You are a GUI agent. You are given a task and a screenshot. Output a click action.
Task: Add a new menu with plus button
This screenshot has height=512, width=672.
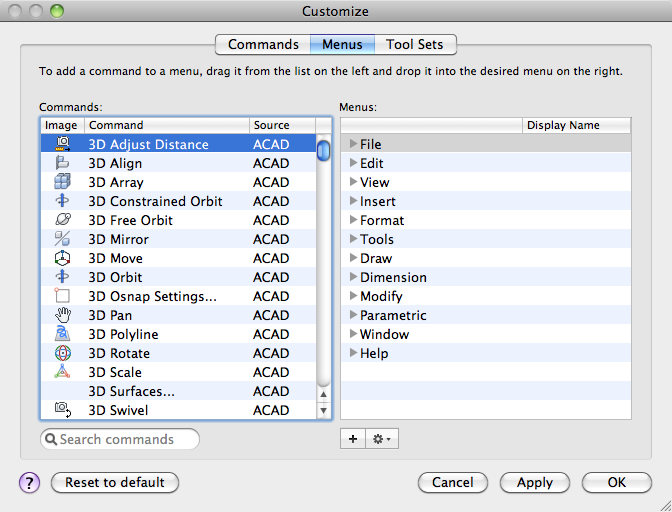click(353, 439)
